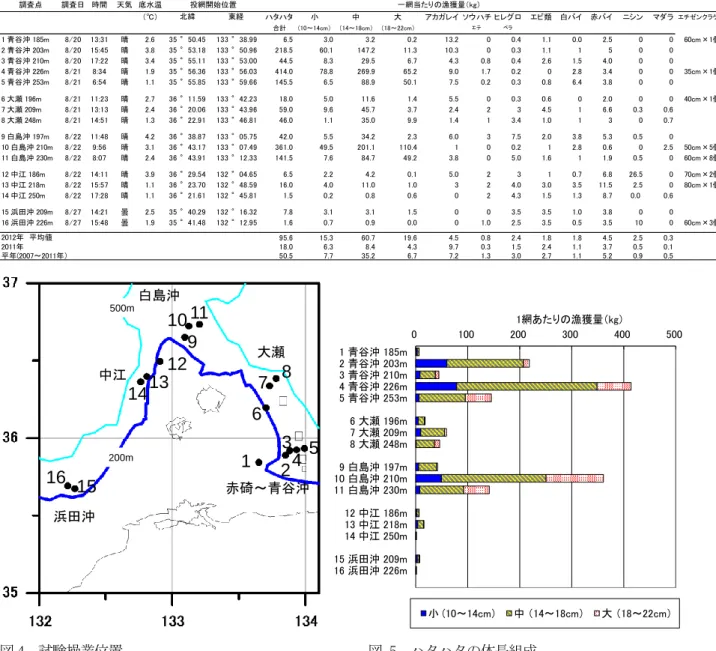The image size is (716, 651).
Task: Click station number 6 on the map
Action: (x=257, y=414)
